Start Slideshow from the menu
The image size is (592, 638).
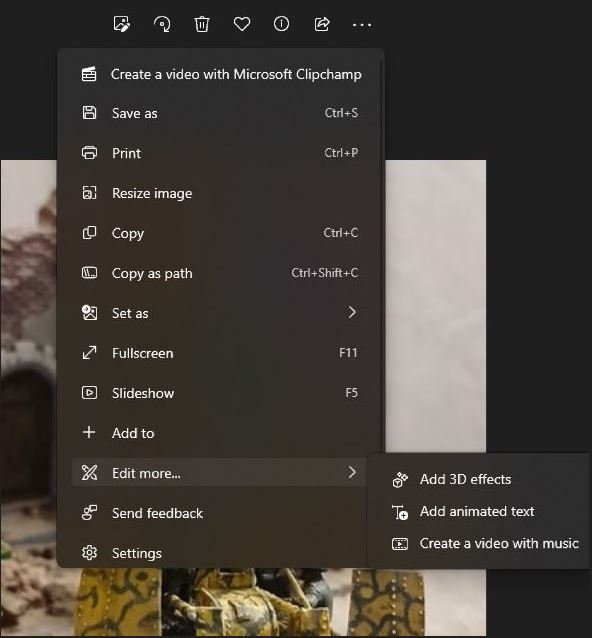tap(220, 393)
